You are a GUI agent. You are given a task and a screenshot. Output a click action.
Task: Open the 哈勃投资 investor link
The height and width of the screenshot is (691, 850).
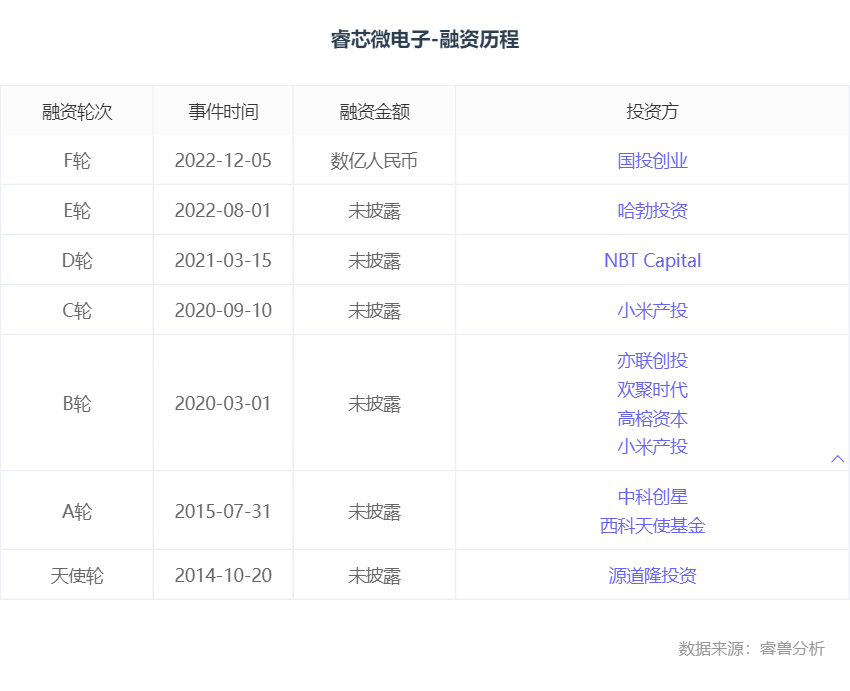click(x=652, y=211)
